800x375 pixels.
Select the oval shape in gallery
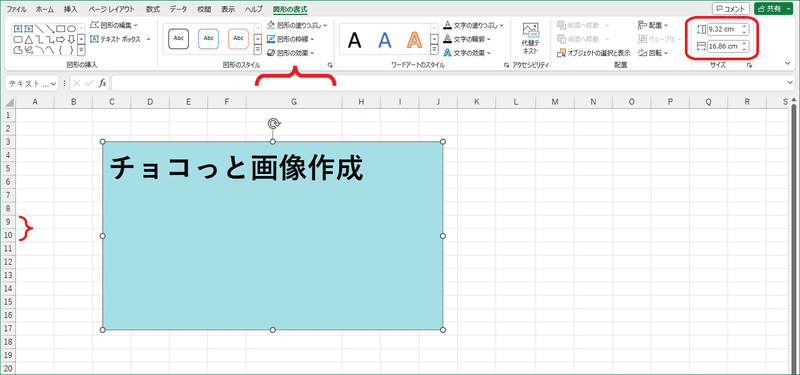[71, 29]
